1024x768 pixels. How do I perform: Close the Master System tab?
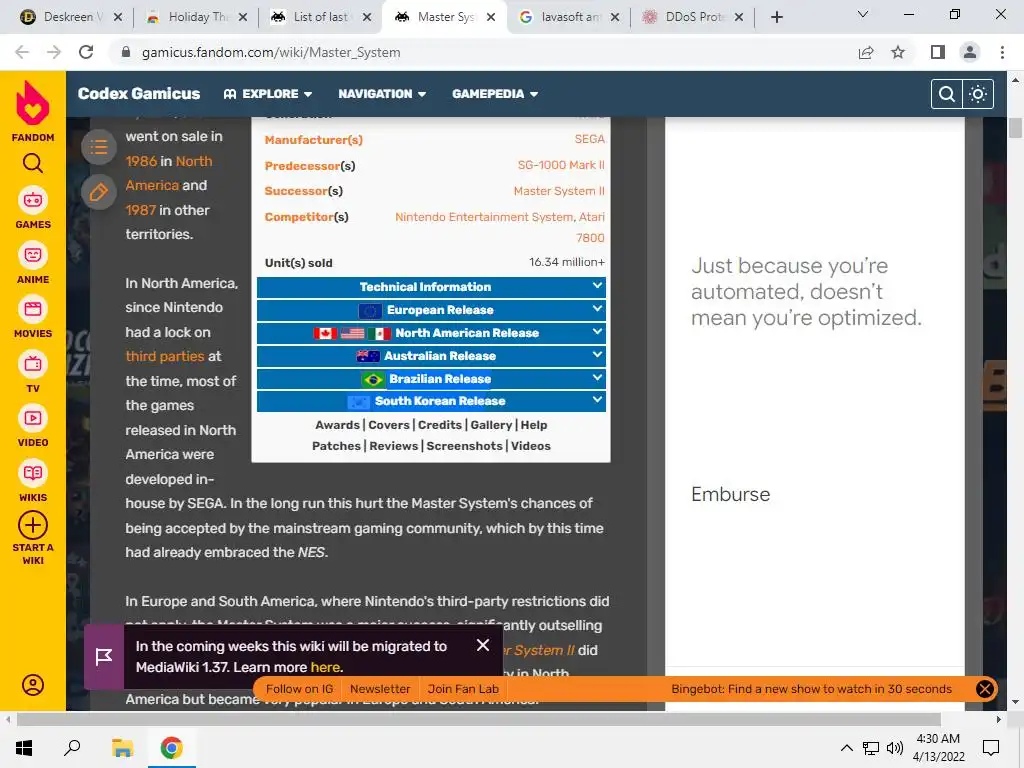coord(491,17)
